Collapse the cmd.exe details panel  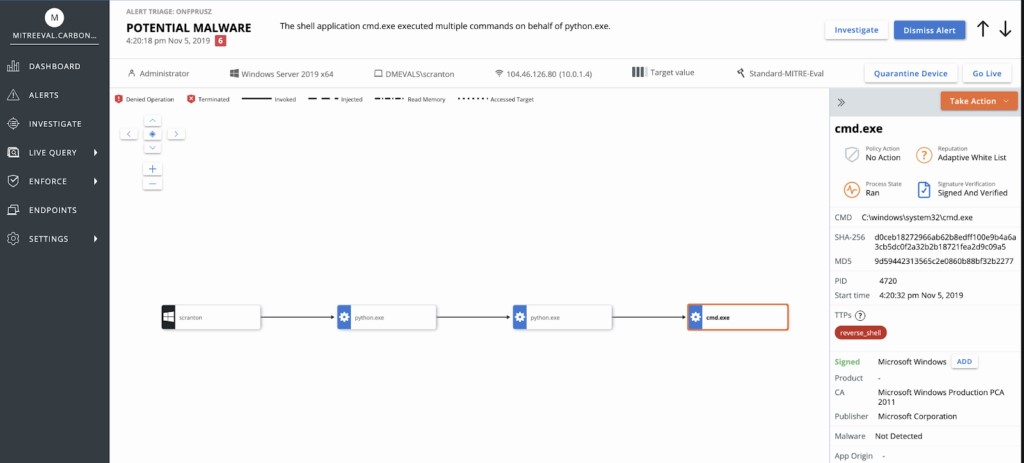[841, 102]
